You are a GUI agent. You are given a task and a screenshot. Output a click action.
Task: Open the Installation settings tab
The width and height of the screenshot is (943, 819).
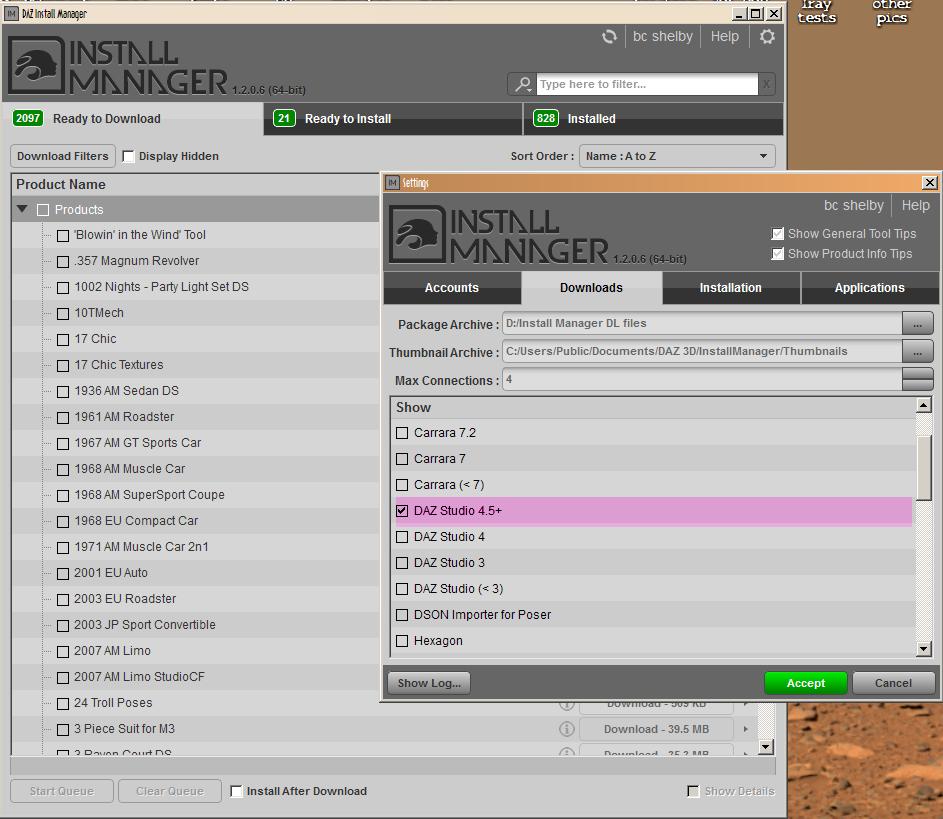pyautogui.click(x=731, y=288)
